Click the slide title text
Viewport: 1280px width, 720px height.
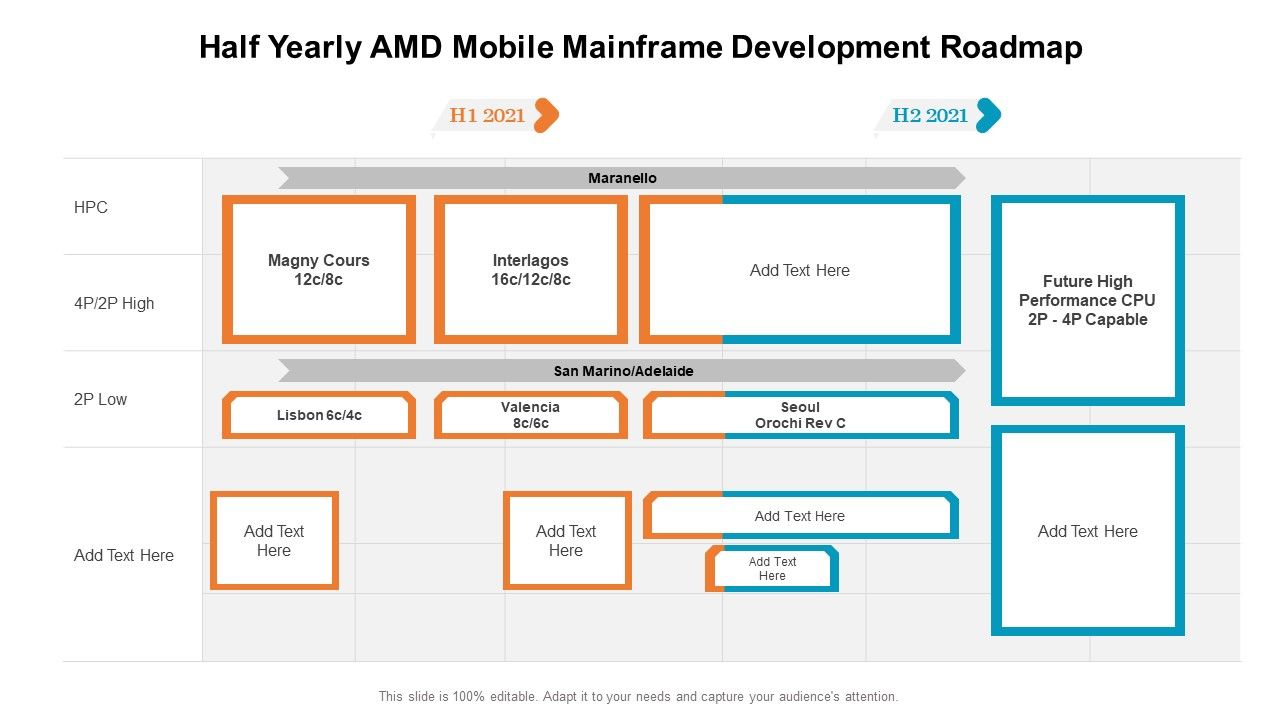click(640, 46)
